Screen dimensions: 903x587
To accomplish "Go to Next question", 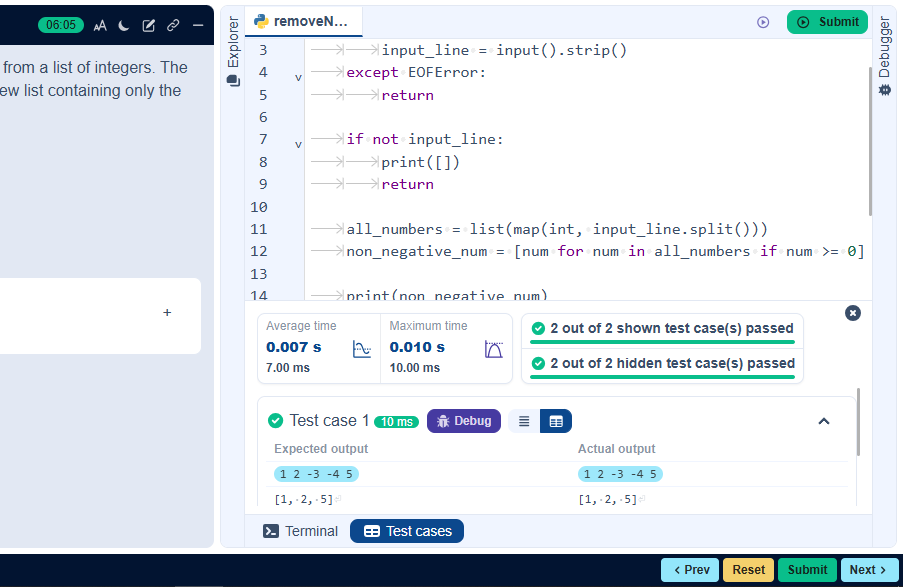I will click(x=870, y=570).
